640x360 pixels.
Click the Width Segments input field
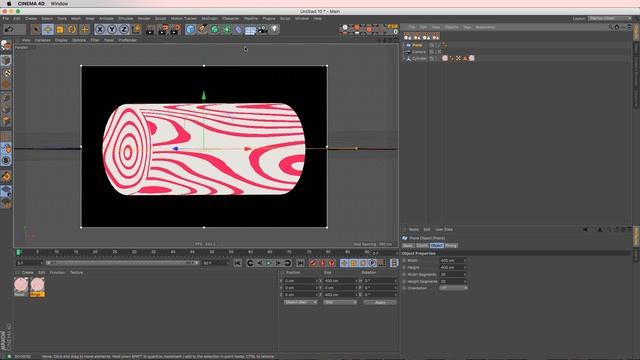pyautogui.click(x=453, y=274)
